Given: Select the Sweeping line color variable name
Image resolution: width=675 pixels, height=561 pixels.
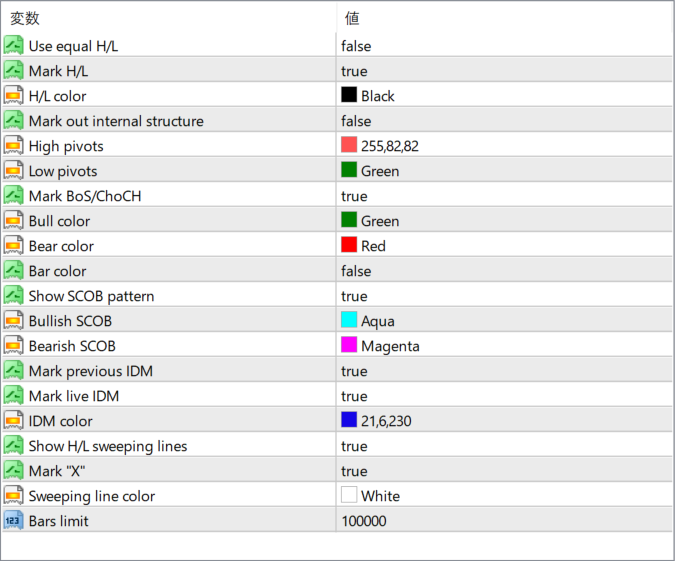Looking at the screenshot, I should tap(92, 496).
